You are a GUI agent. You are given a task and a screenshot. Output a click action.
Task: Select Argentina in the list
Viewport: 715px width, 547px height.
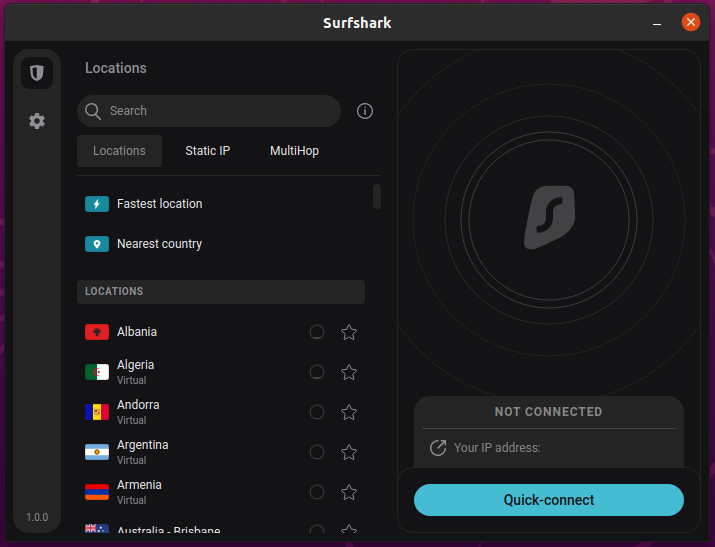pos(221,452)
